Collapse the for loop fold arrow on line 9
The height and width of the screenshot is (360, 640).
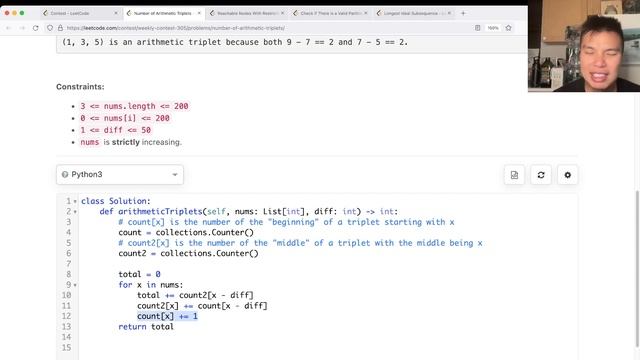(x=75, y=285)
